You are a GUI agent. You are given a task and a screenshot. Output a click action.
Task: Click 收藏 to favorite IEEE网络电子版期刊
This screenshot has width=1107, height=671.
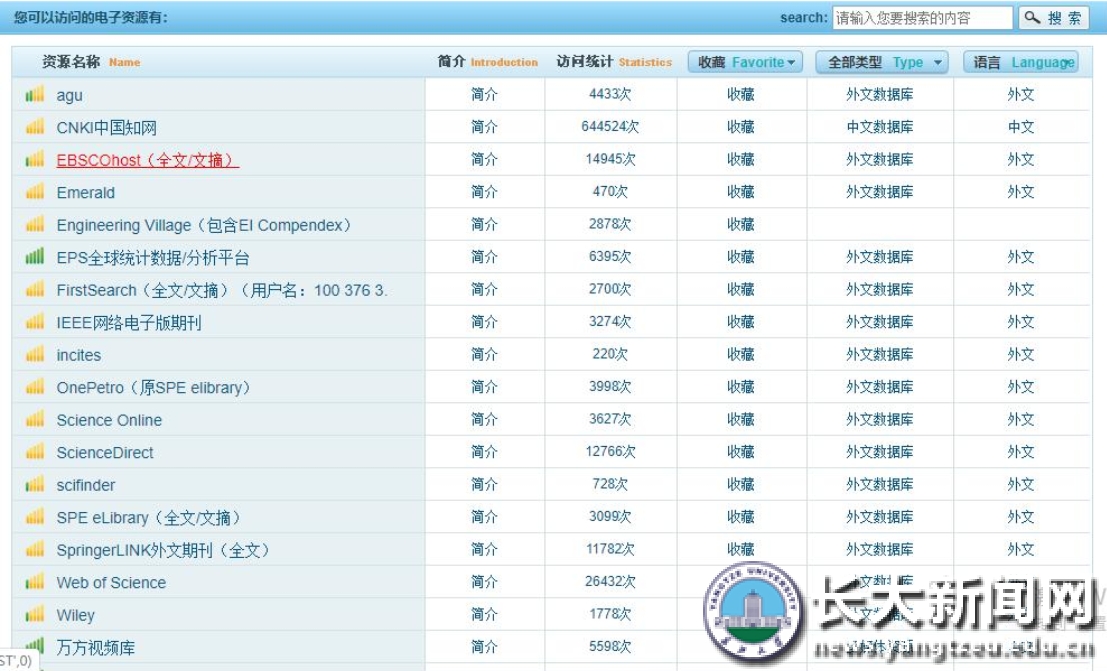pyautogui.click(x=741, y=321)
